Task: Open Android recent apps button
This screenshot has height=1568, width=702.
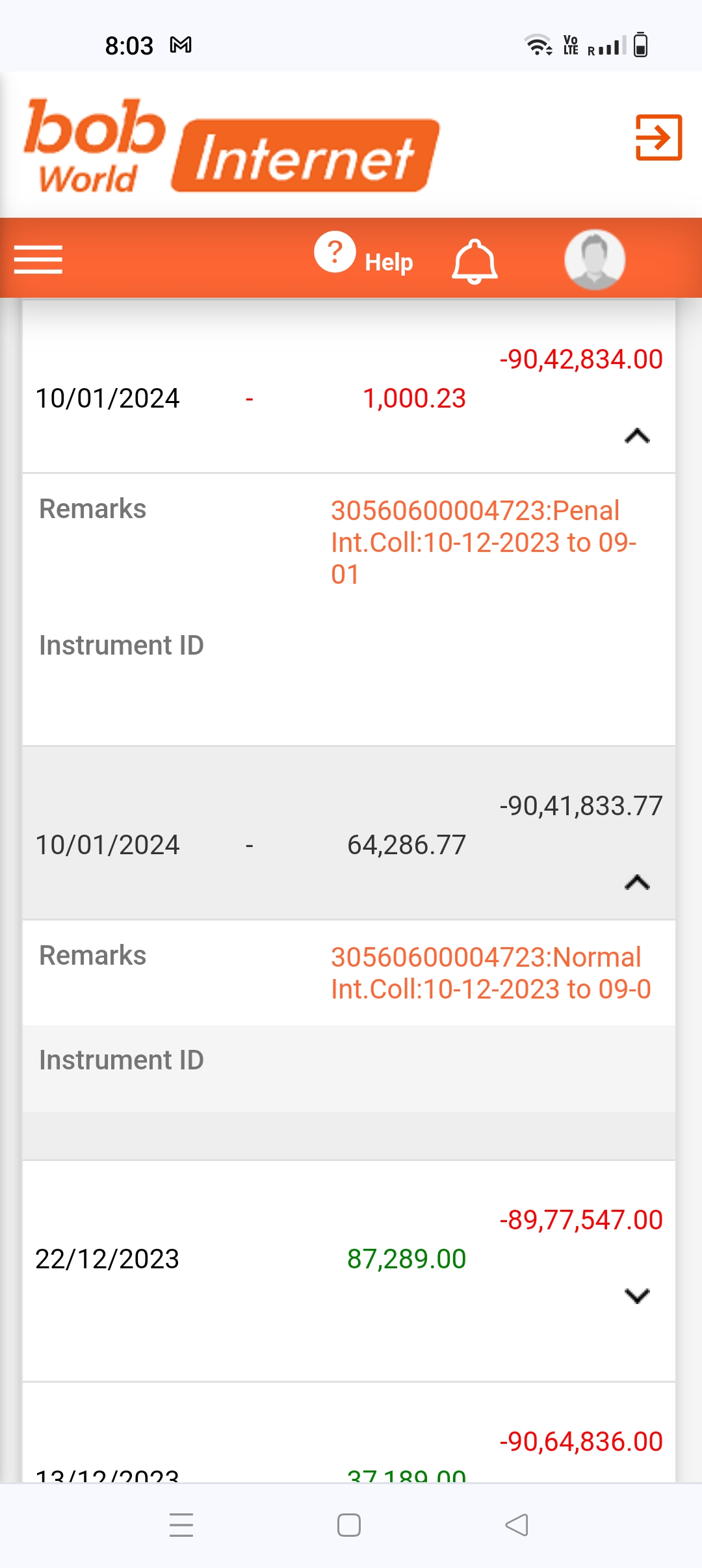Action: [x=181, y=1525]
